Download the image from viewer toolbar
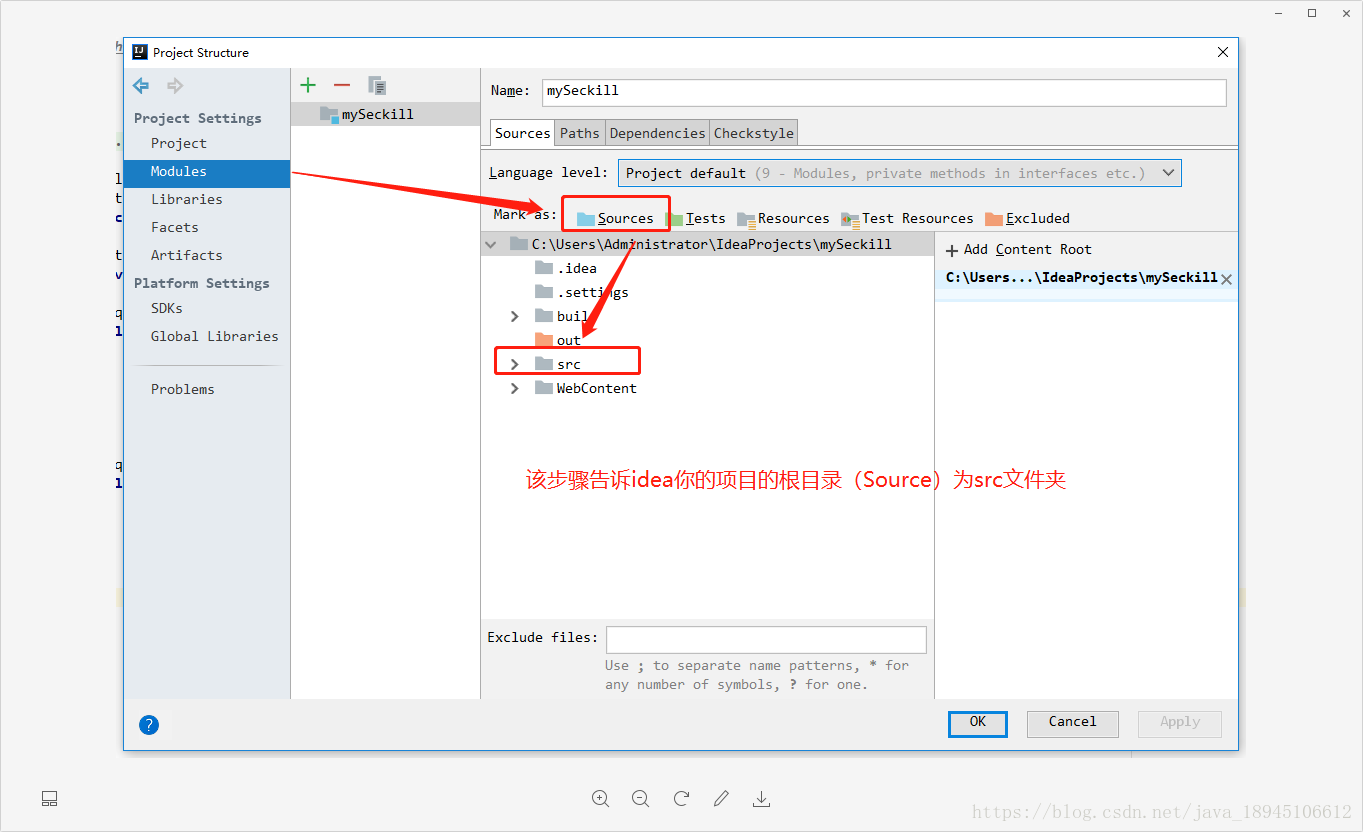This screenshot has height=832, width=1363. [x=761, y=798]
